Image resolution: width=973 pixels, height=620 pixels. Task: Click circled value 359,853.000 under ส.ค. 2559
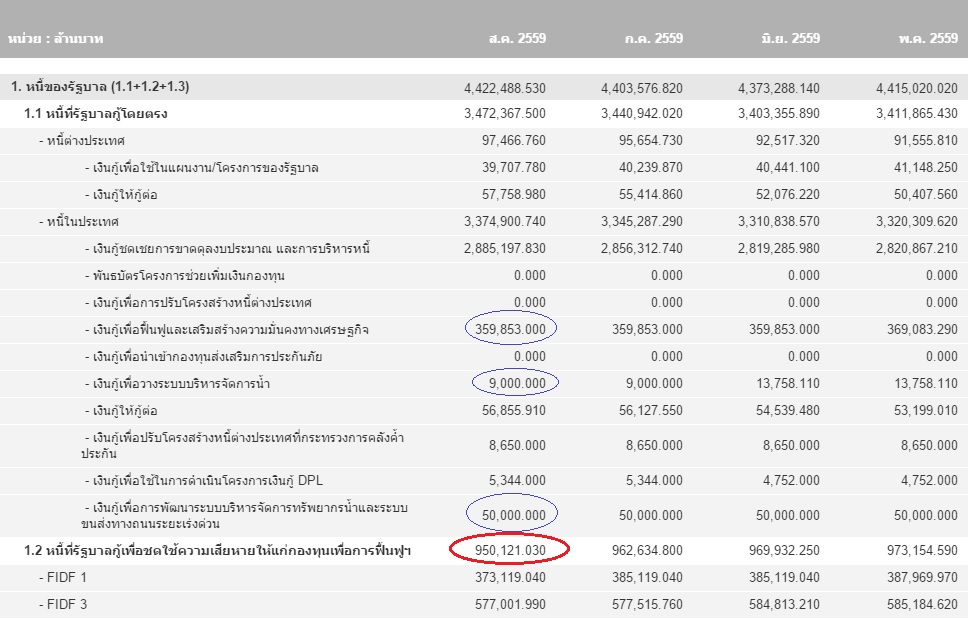(510, 329)
